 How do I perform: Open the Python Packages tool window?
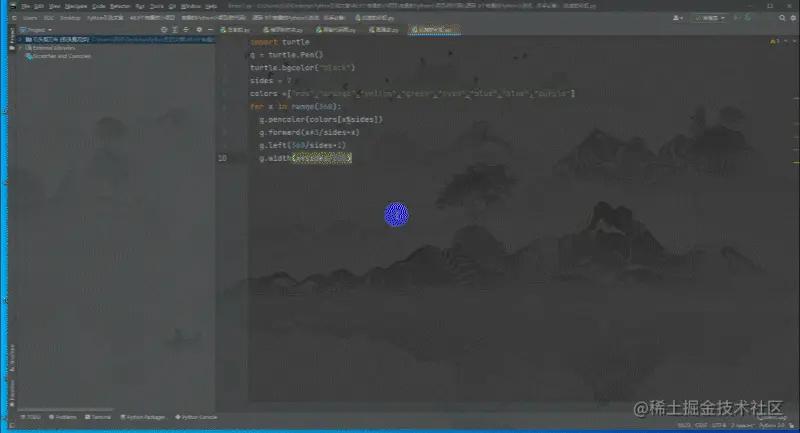pos(142,417)
